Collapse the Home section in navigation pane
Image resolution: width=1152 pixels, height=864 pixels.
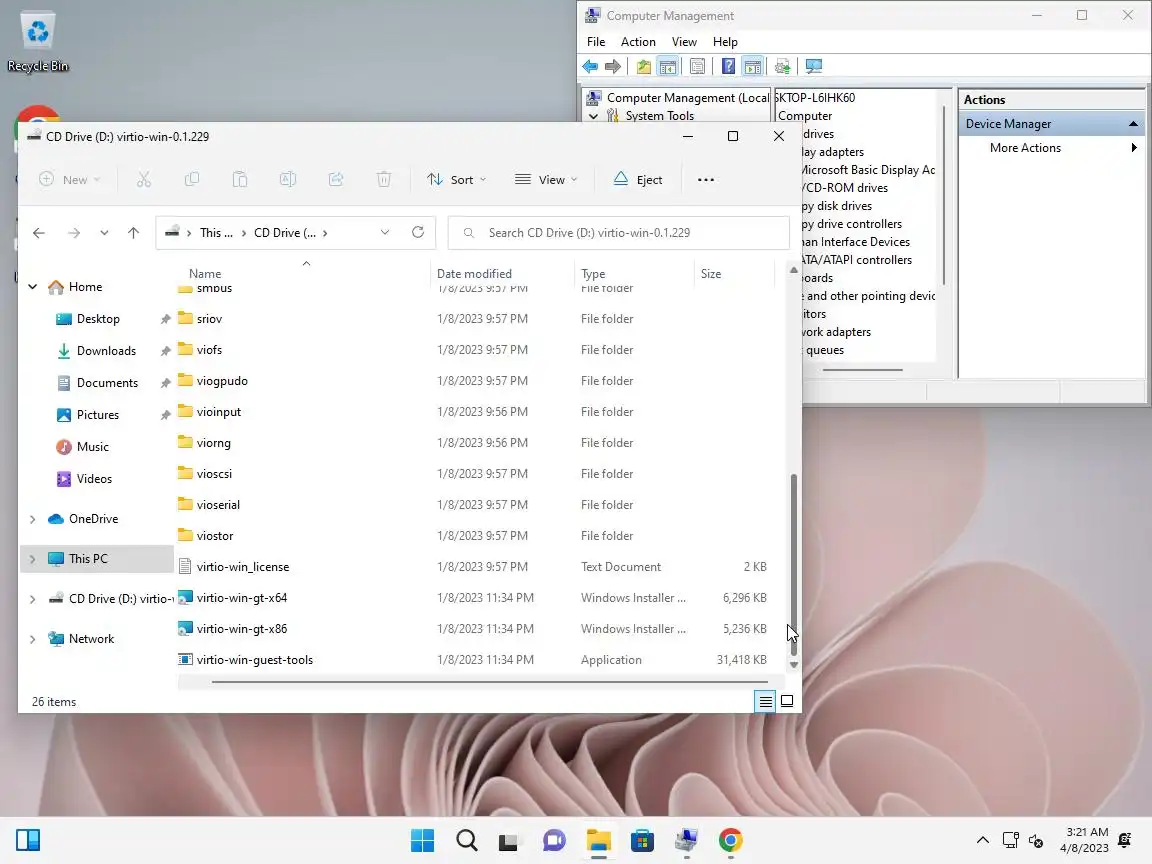[x=32, y=287]
